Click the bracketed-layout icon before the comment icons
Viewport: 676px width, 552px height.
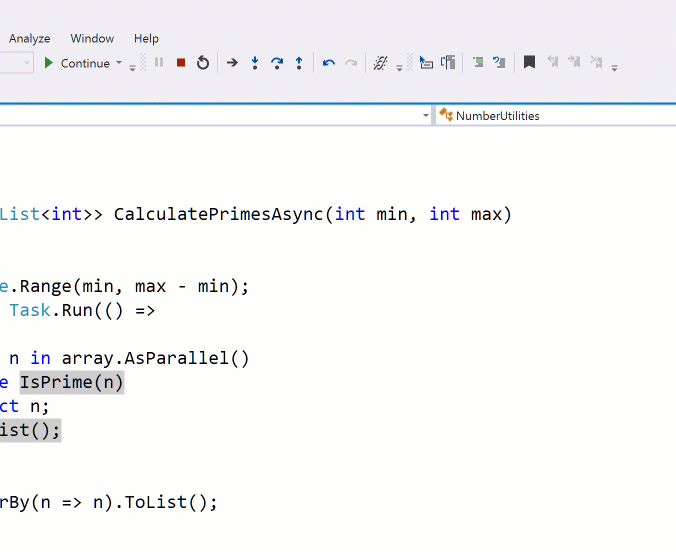(448, 62)
